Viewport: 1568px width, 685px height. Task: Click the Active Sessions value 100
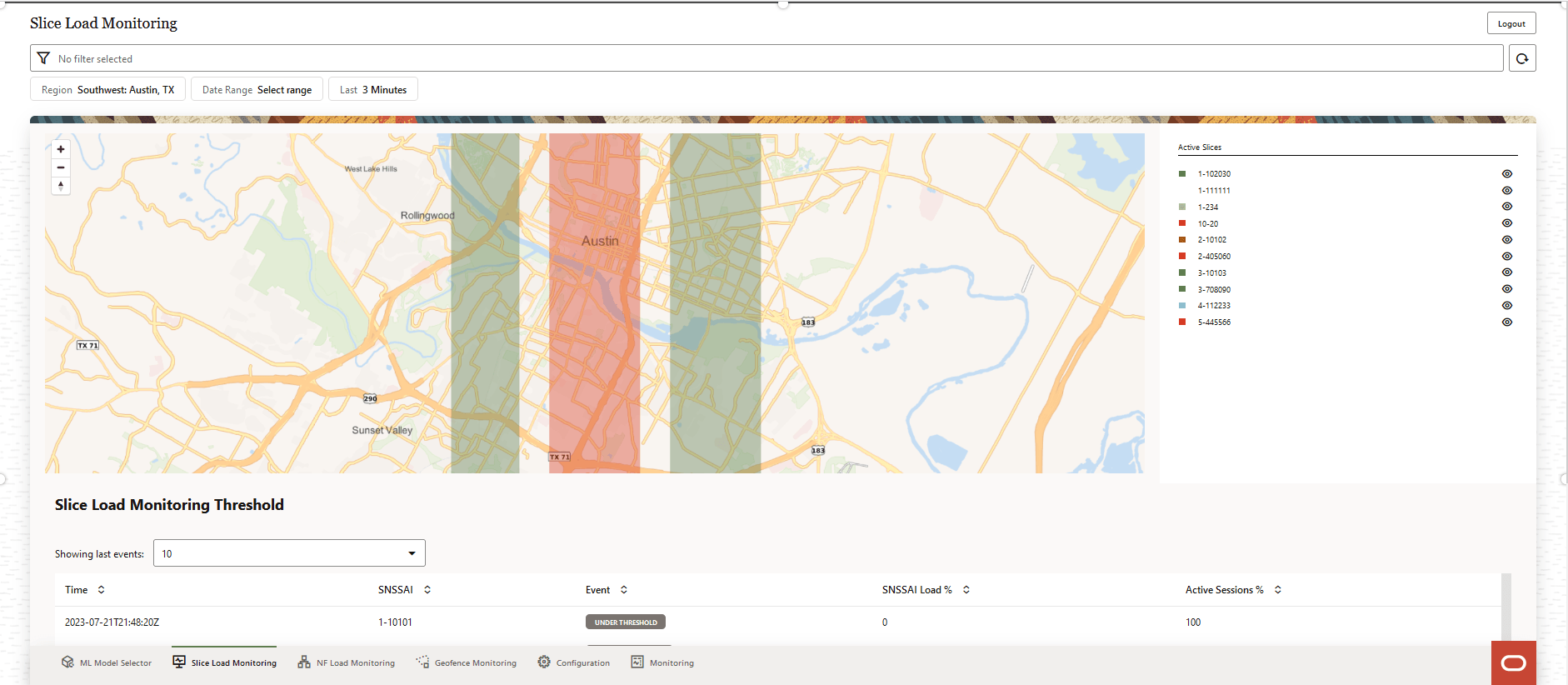click(1193, 622)
